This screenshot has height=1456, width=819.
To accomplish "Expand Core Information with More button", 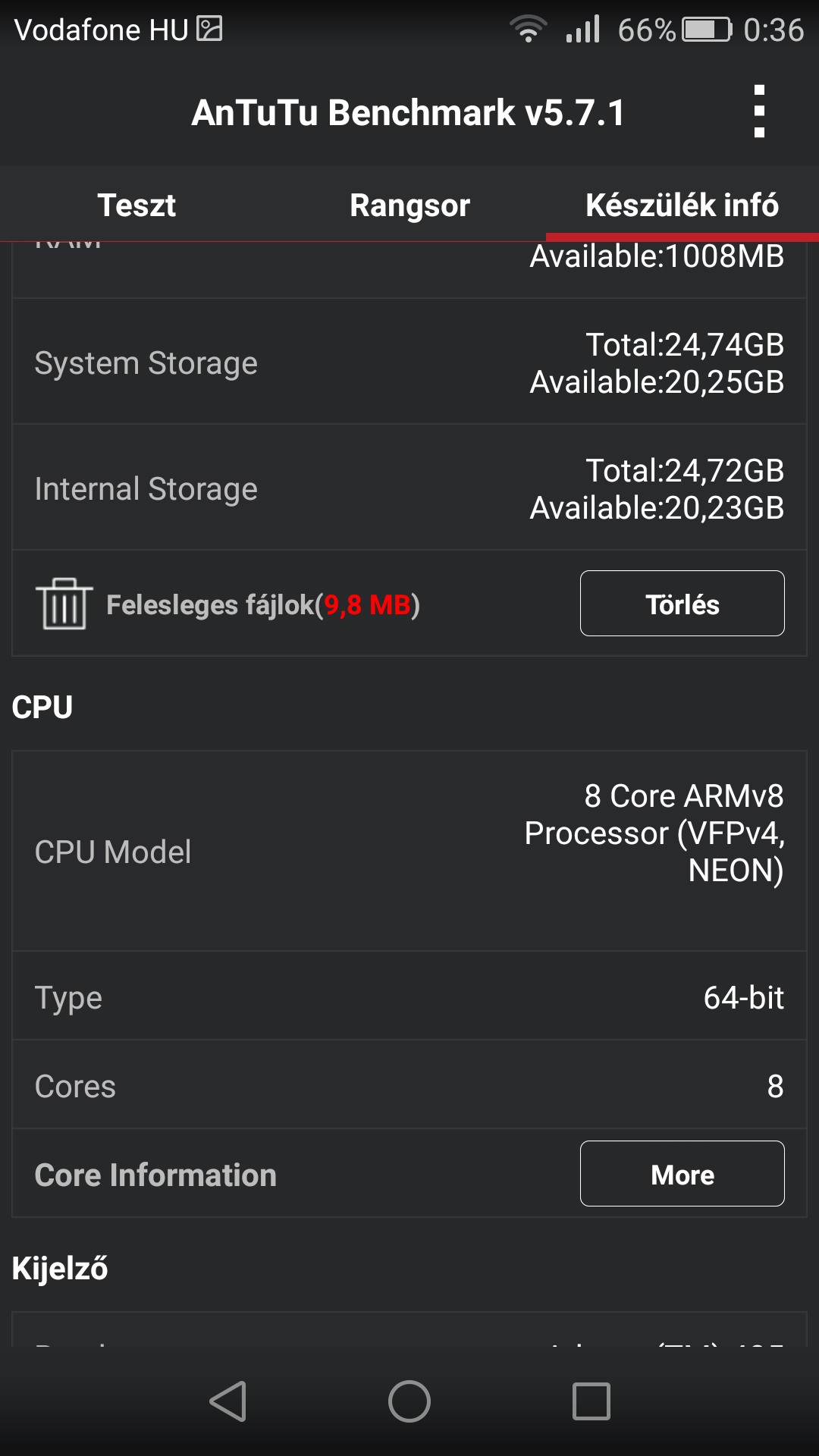I will (x=682, y=1174).
